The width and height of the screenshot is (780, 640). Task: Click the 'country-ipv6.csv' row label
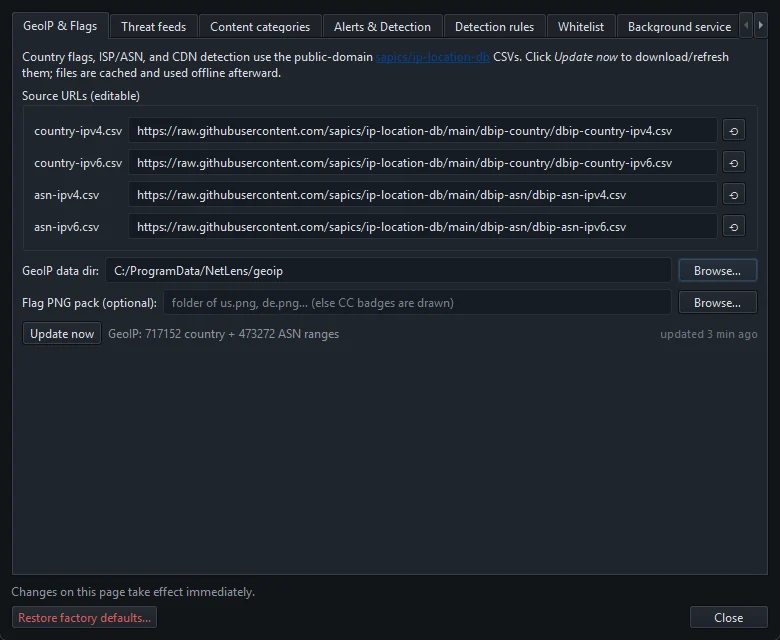[78, 163]
